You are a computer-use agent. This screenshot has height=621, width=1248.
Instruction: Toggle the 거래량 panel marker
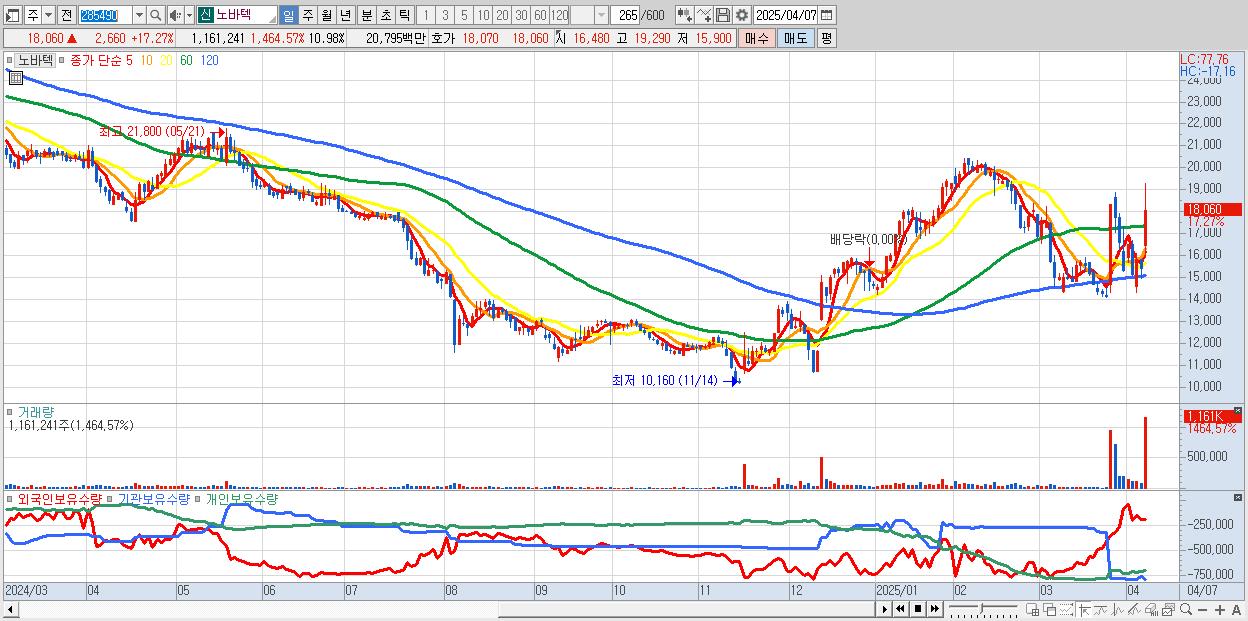[11, 411]
